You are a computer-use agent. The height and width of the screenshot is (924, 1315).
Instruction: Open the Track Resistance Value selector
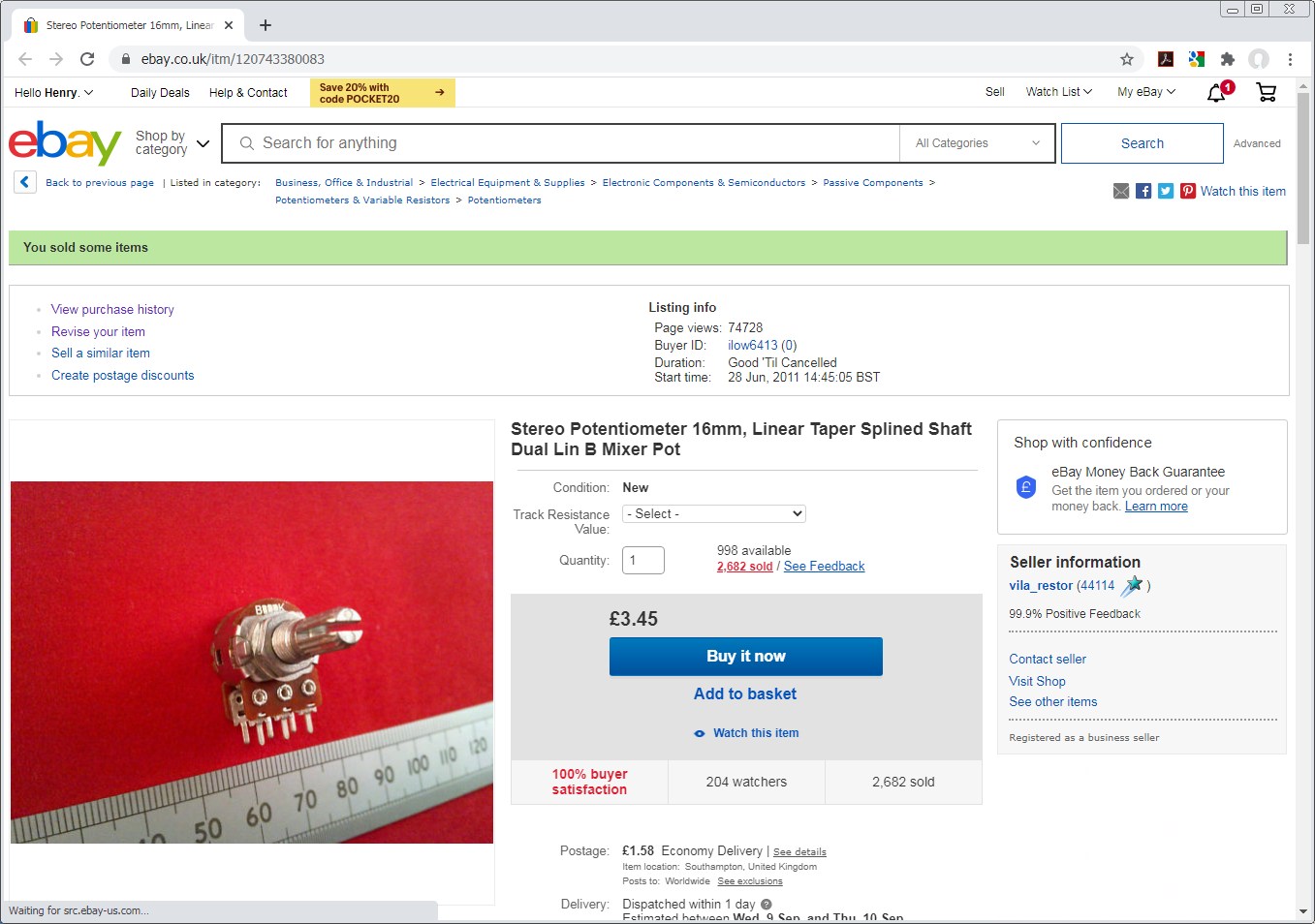713,513
